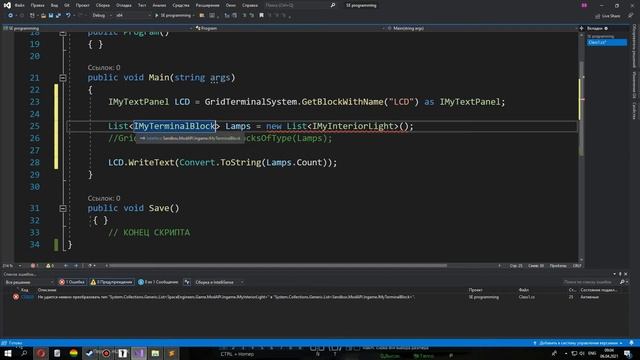Go to previous issue arrow below editor
Screen dimensions: 640x360
click(66, 266)
